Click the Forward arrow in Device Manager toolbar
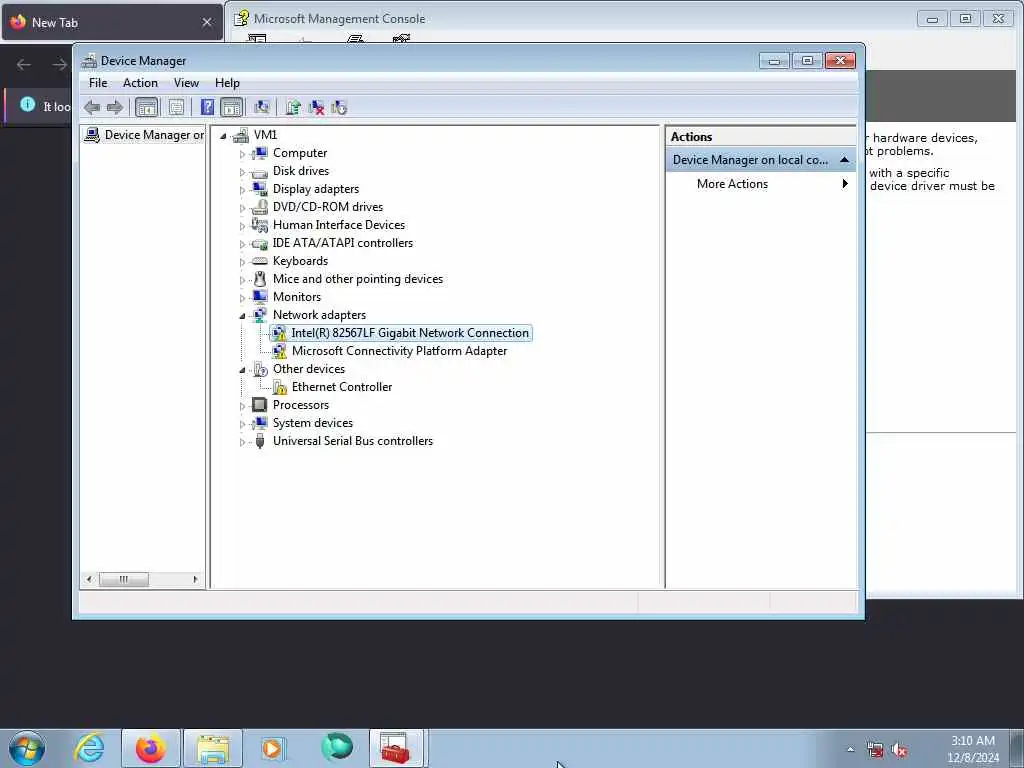1024x768 pixels. pyautogui.click(x=115, y=107)
